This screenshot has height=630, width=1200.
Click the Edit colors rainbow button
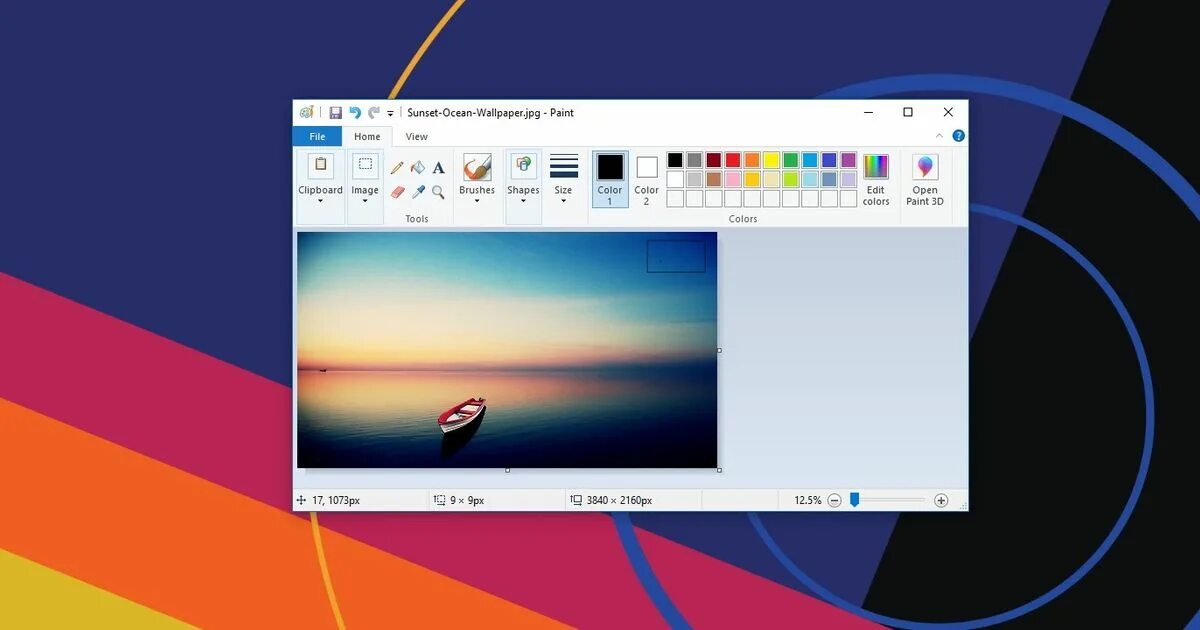(x=876, y=180)
